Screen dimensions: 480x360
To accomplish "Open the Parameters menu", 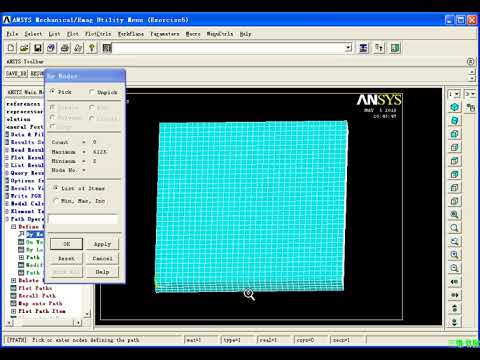I will 165,34.
